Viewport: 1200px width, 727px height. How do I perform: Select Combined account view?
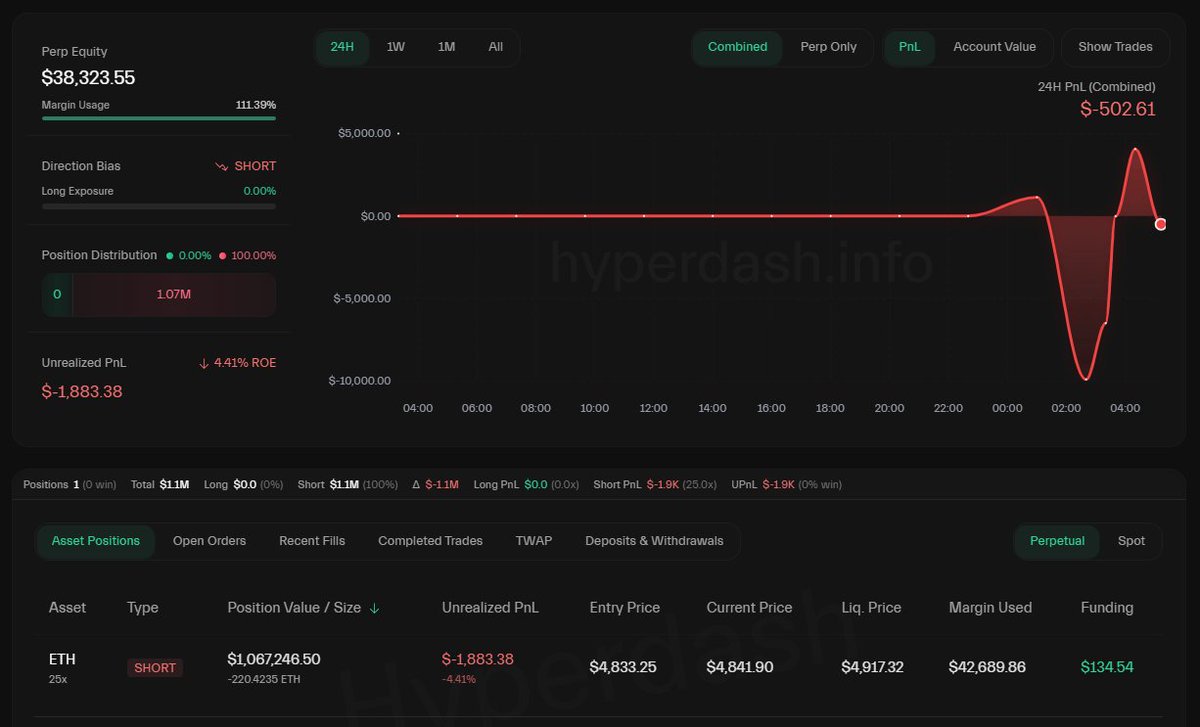pos(737,47)
